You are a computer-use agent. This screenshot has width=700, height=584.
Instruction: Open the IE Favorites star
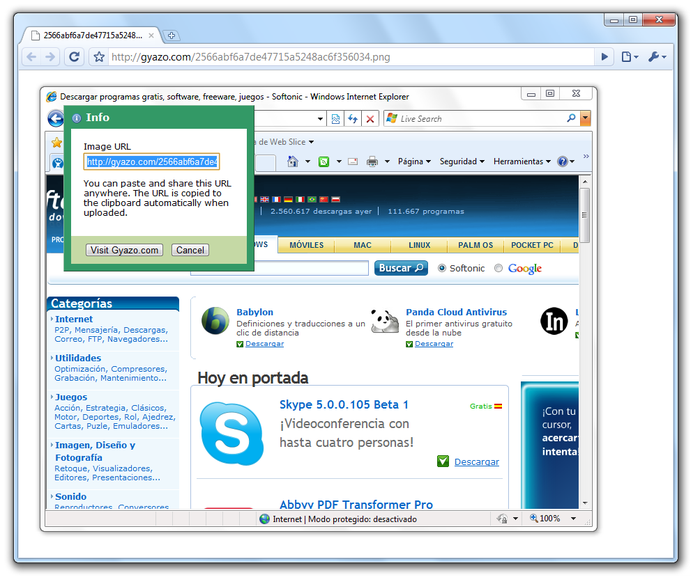click(x=56, y=142)
